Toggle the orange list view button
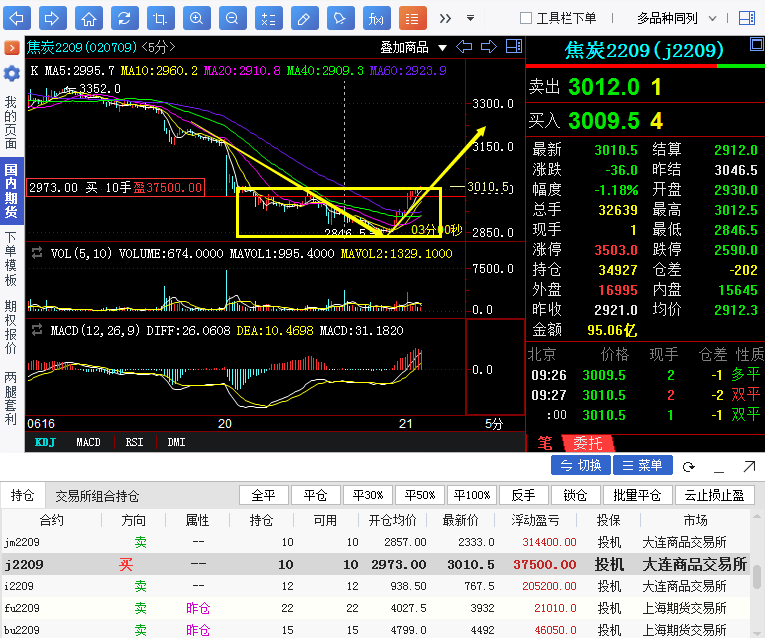This screenshot has width=765, height=638. (x=412, y=18)
